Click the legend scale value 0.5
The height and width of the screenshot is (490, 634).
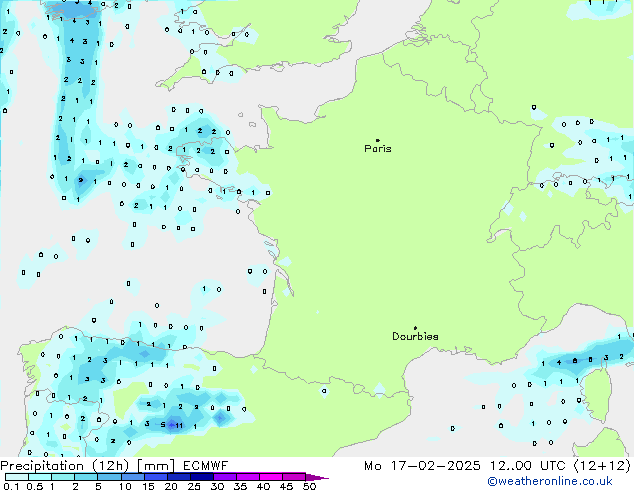pos(35,486)
